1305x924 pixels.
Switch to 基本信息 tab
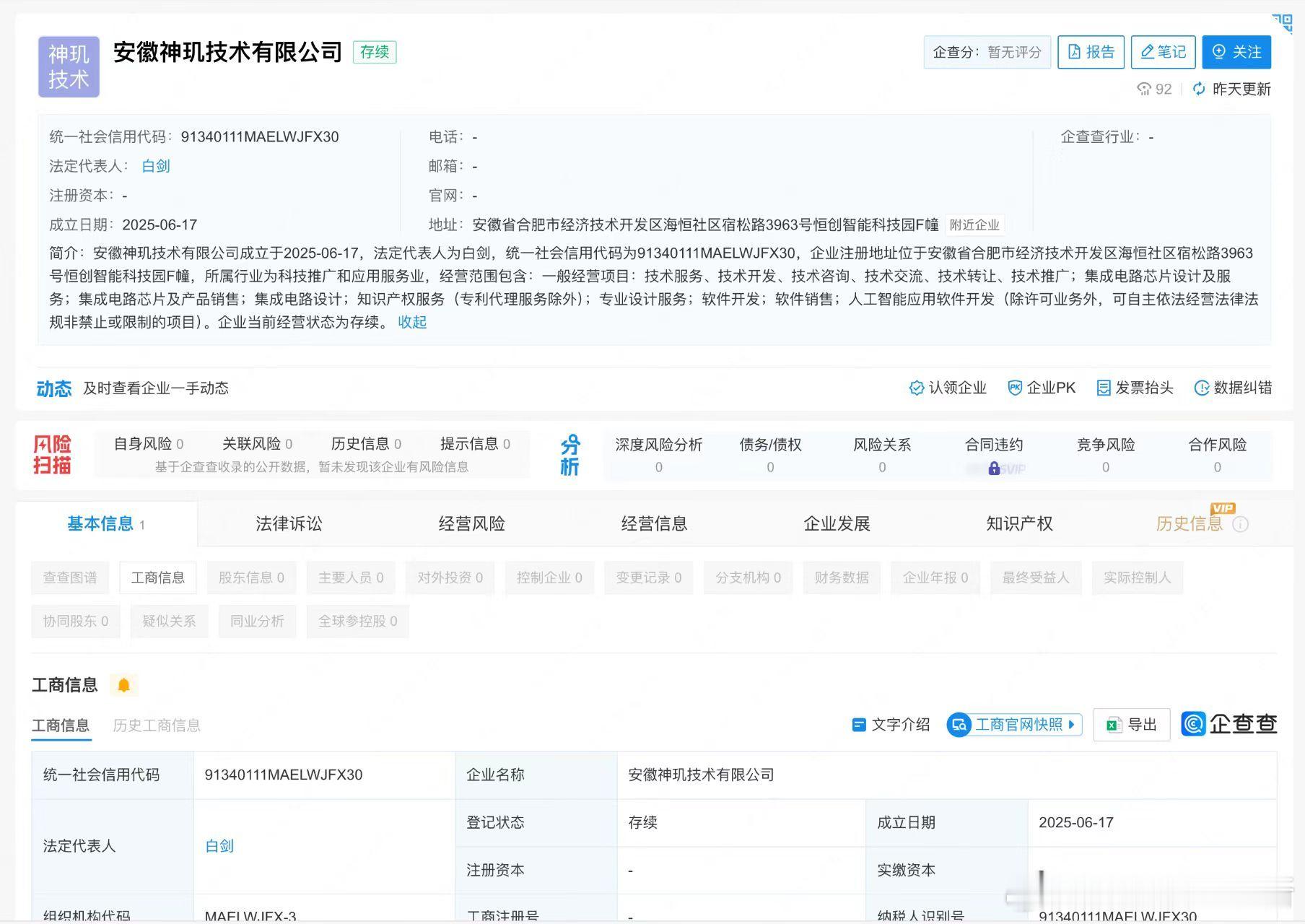(x=106, y=524)
